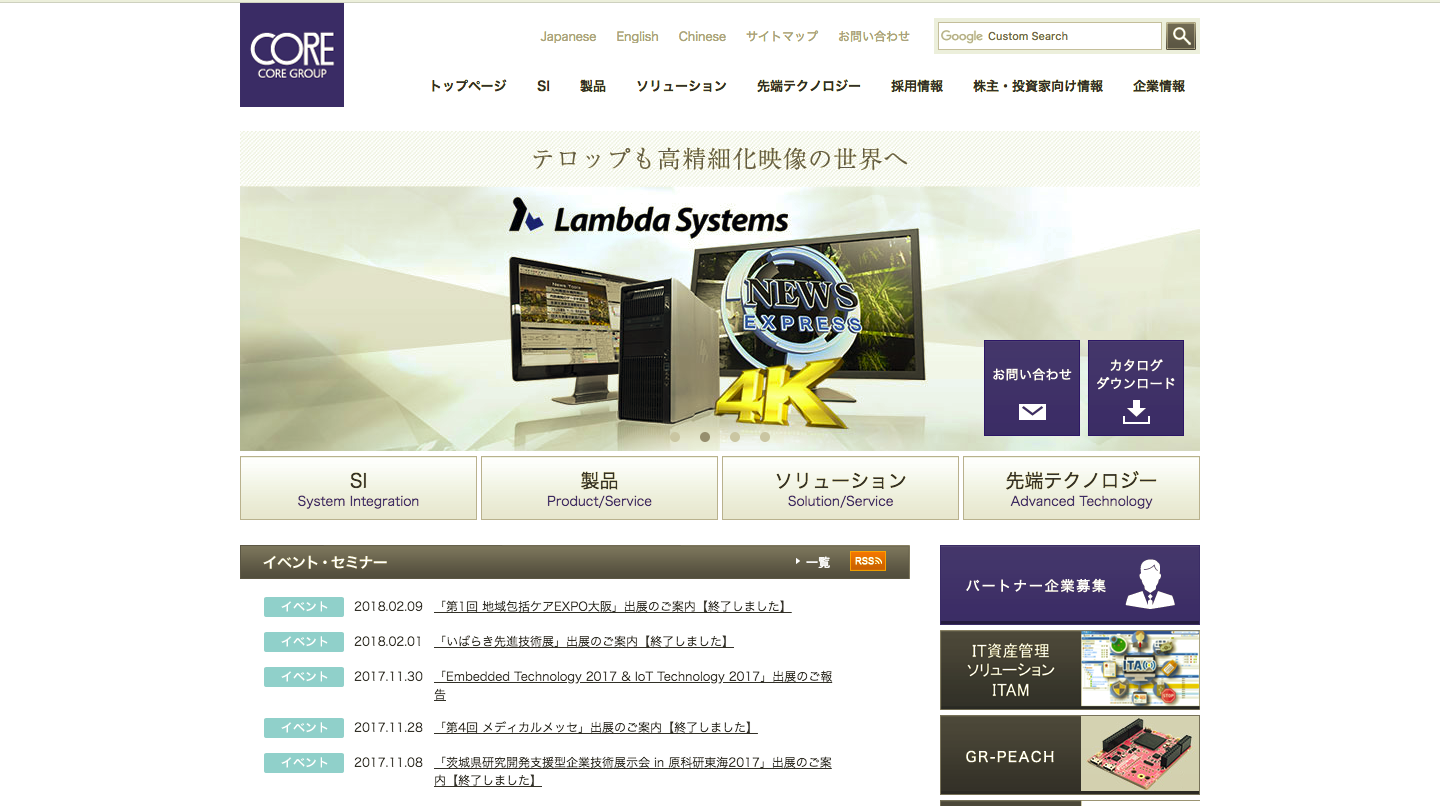The height and width of the screenshot is (806, 1440).
Task: Click the イベント・セミナー section heading
Action: (x=325, y=562)
